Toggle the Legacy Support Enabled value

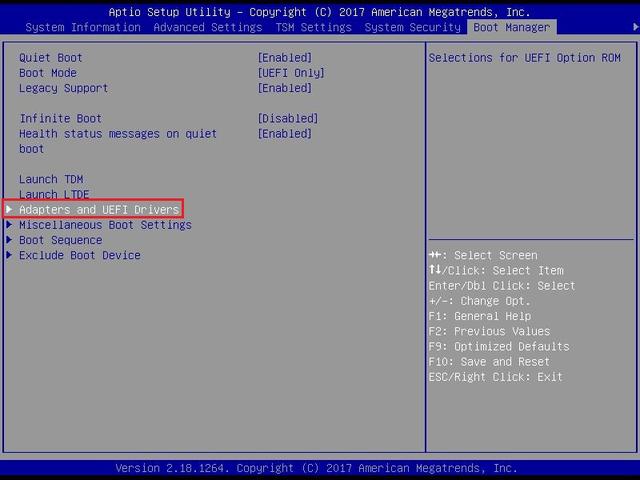[285, 88]
